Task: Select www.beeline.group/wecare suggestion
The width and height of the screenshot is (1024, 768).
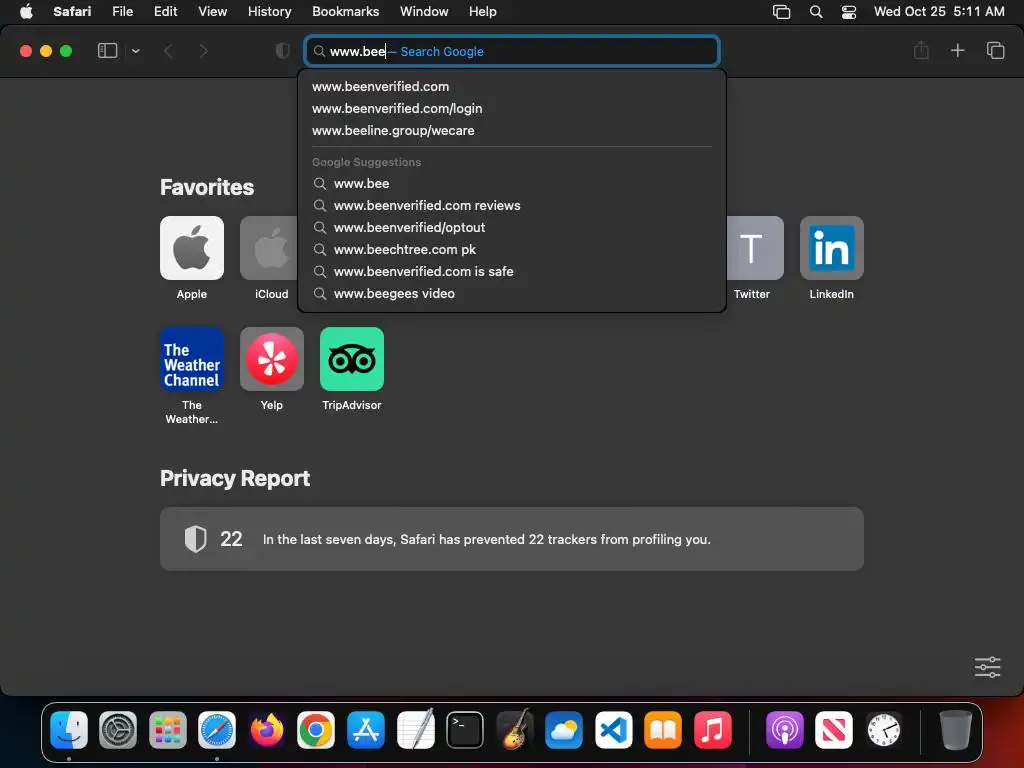Action: (x=512, y=131)
